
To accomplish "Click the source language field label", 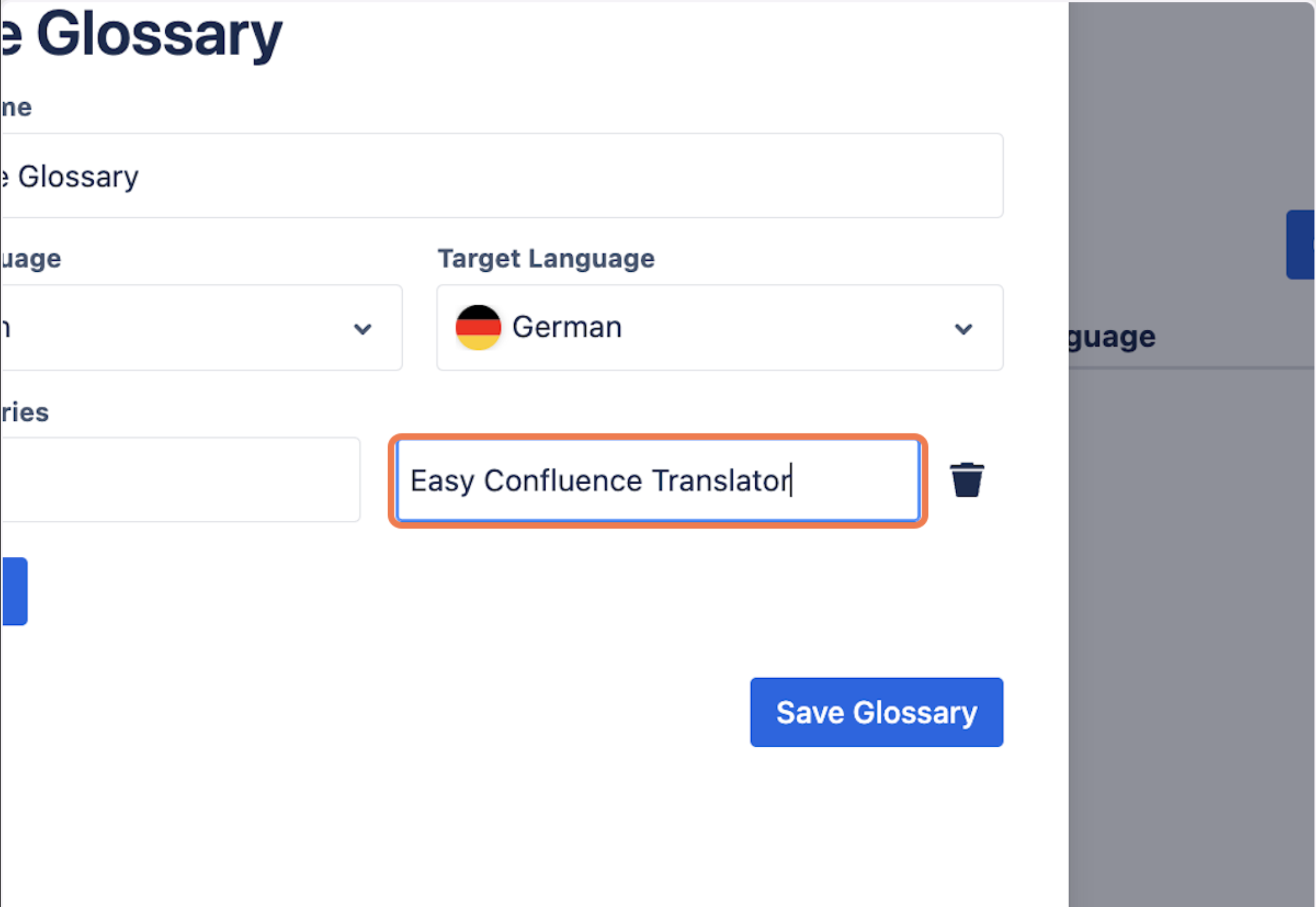I will [x=31, y=258].
